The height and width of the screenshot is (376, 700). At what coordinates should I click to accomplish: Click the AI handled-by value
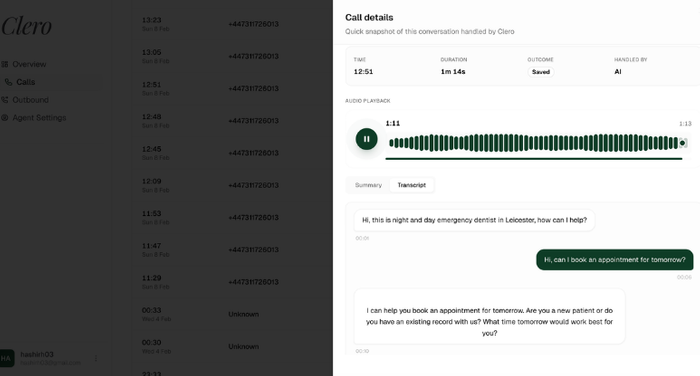point(618,71)
